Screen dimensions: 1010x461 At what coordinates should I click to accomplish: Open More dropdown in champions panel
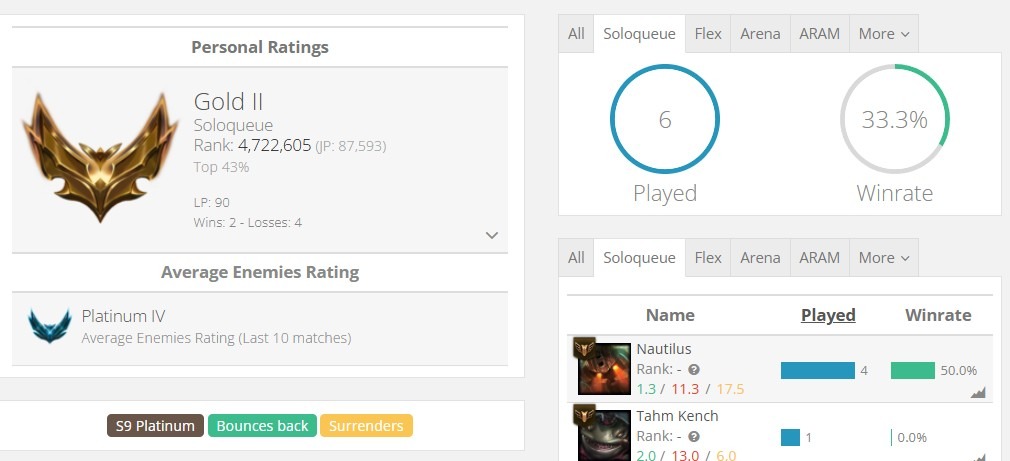tap(884, 258)
